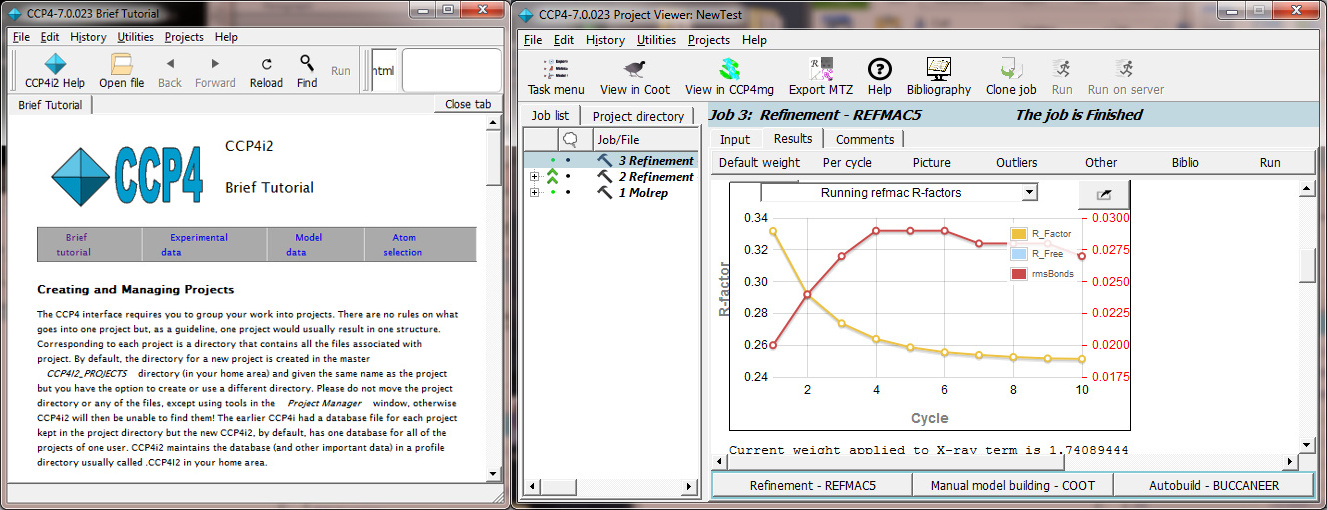Jump to Biblio report section
The height and width of the screenshot is (510, 1327).
point(1185,162)
